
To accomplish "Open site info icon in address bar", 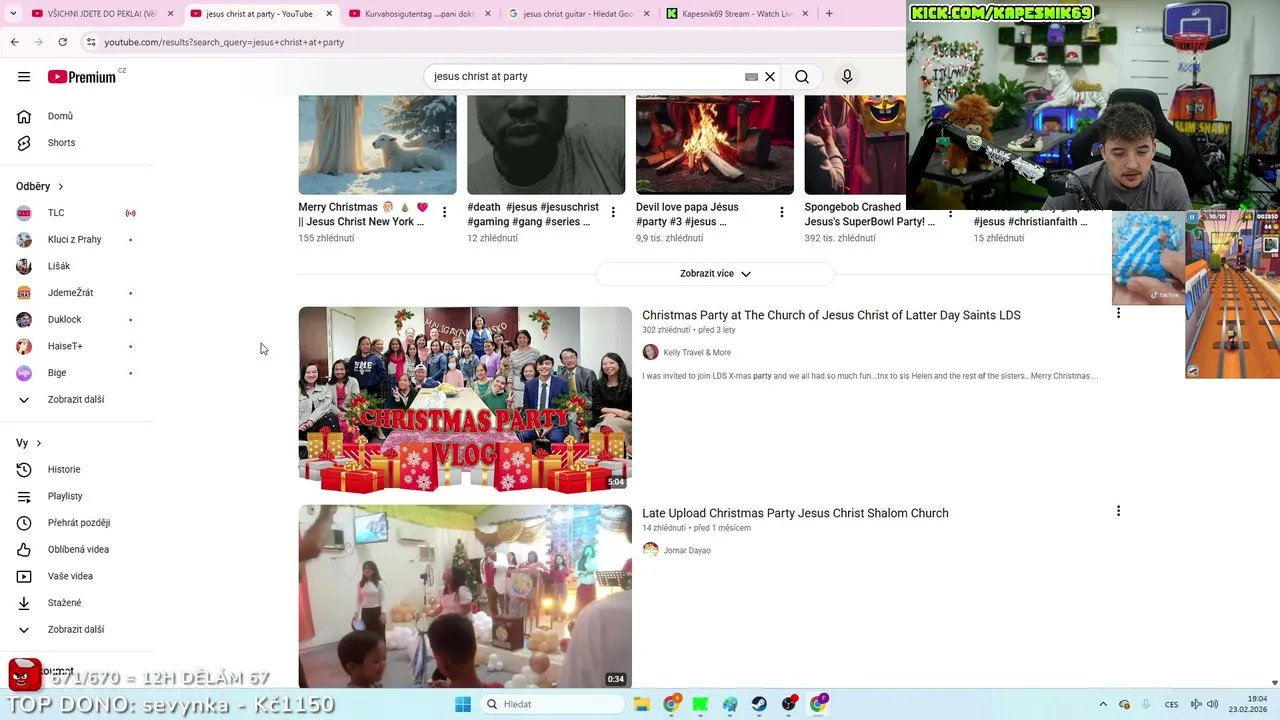I will coord(91,42).
